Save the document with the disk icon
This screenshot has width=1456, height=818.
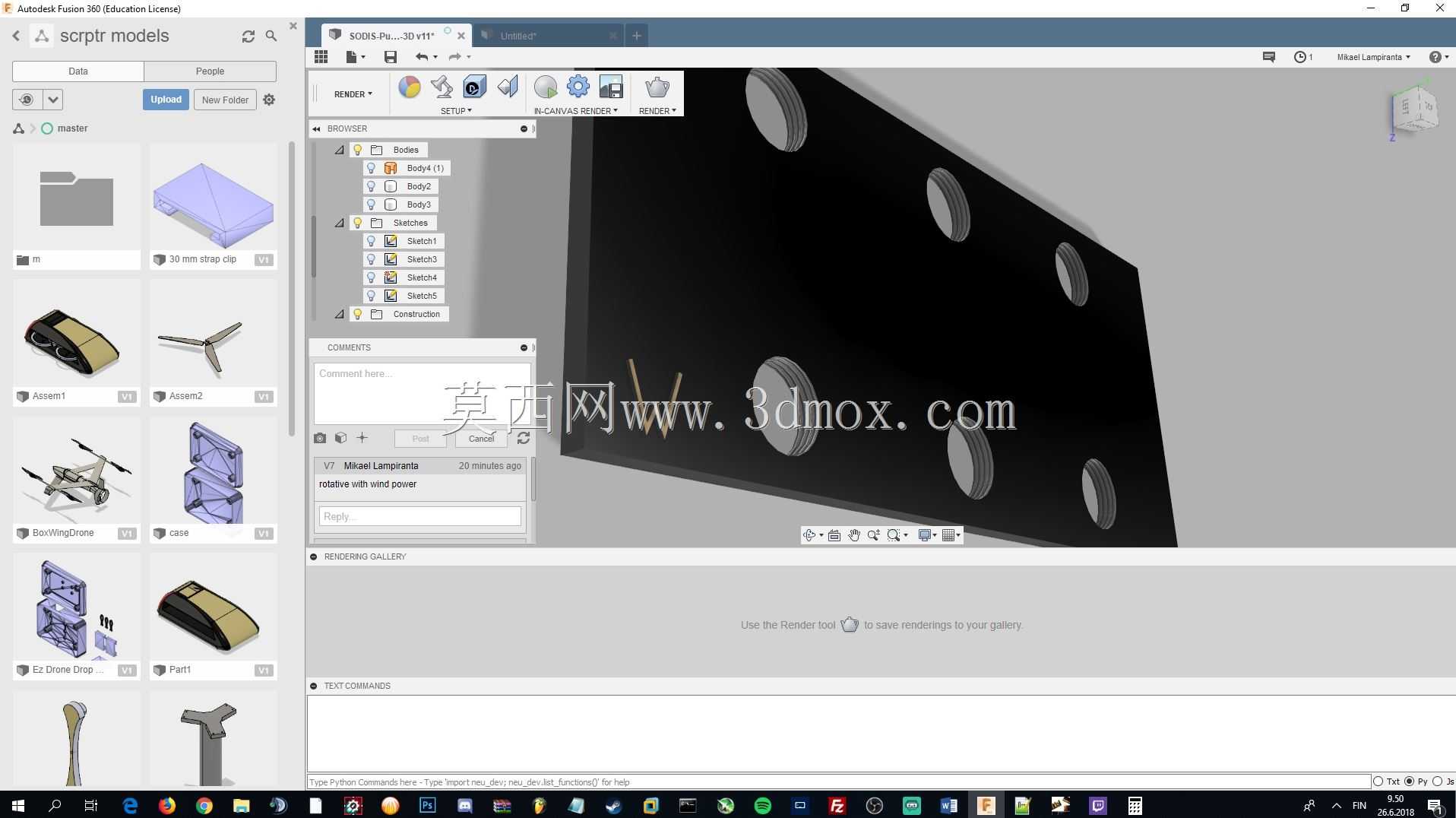click(391, 57)
